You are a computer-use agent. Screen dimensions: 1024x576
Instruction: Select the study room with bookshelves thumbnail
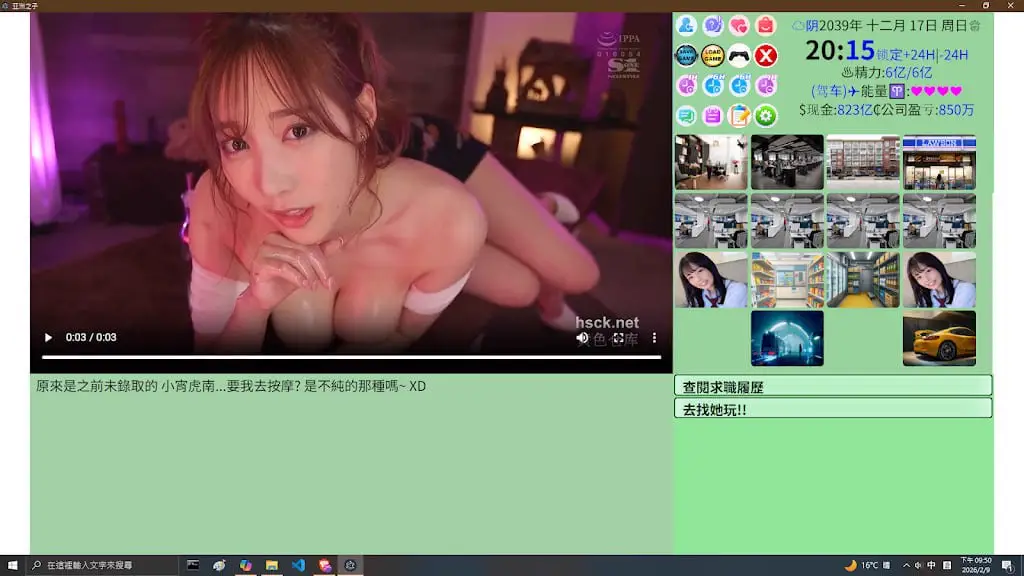(x=711, y=163)
